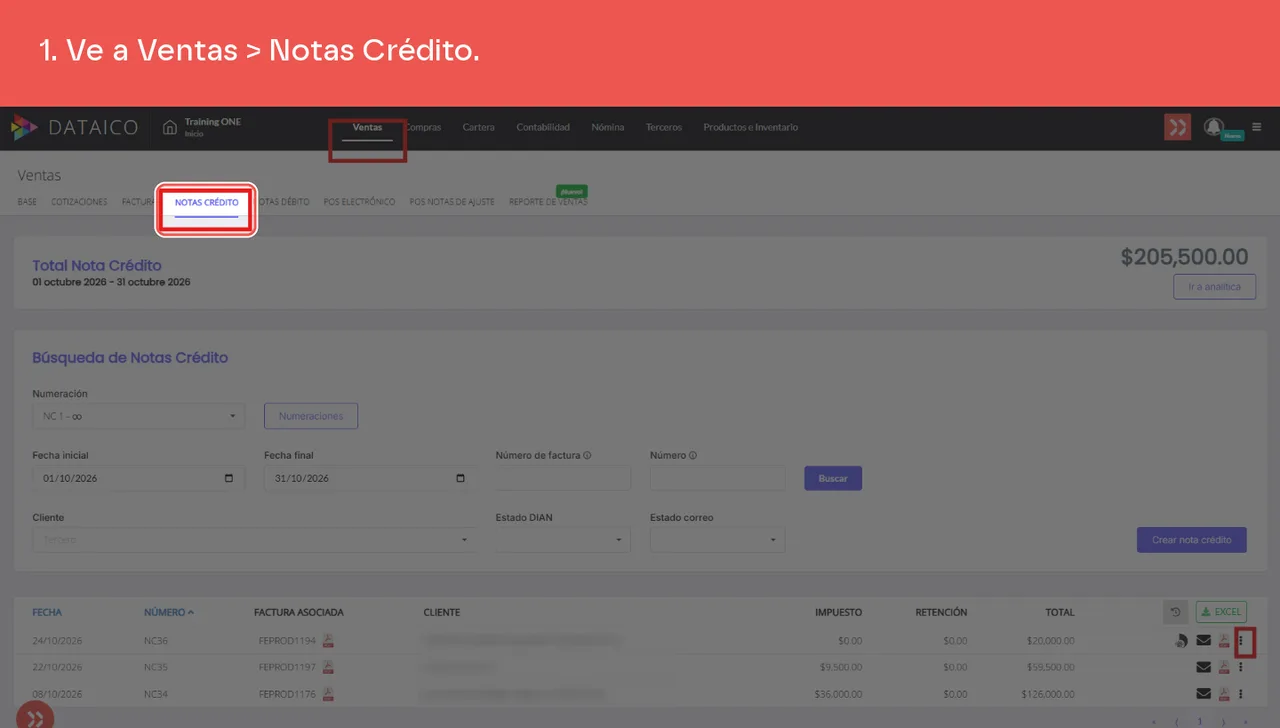Open the Inicio home icon

click(x=170, y=127)
